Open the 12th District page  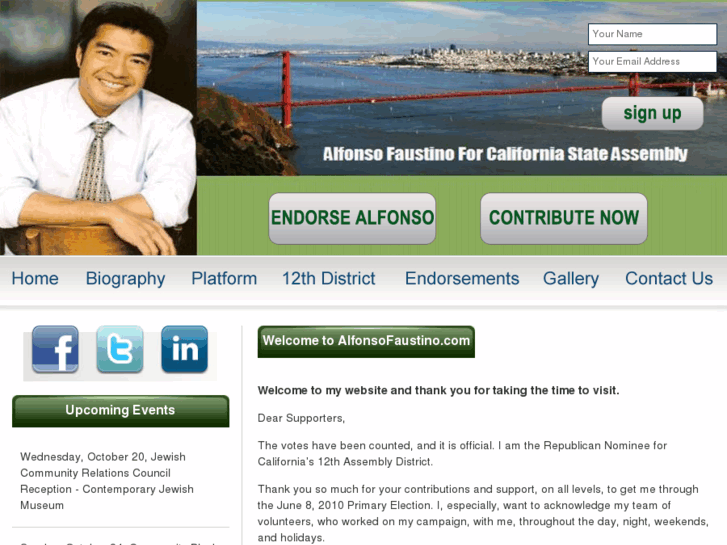click(329, 279)
